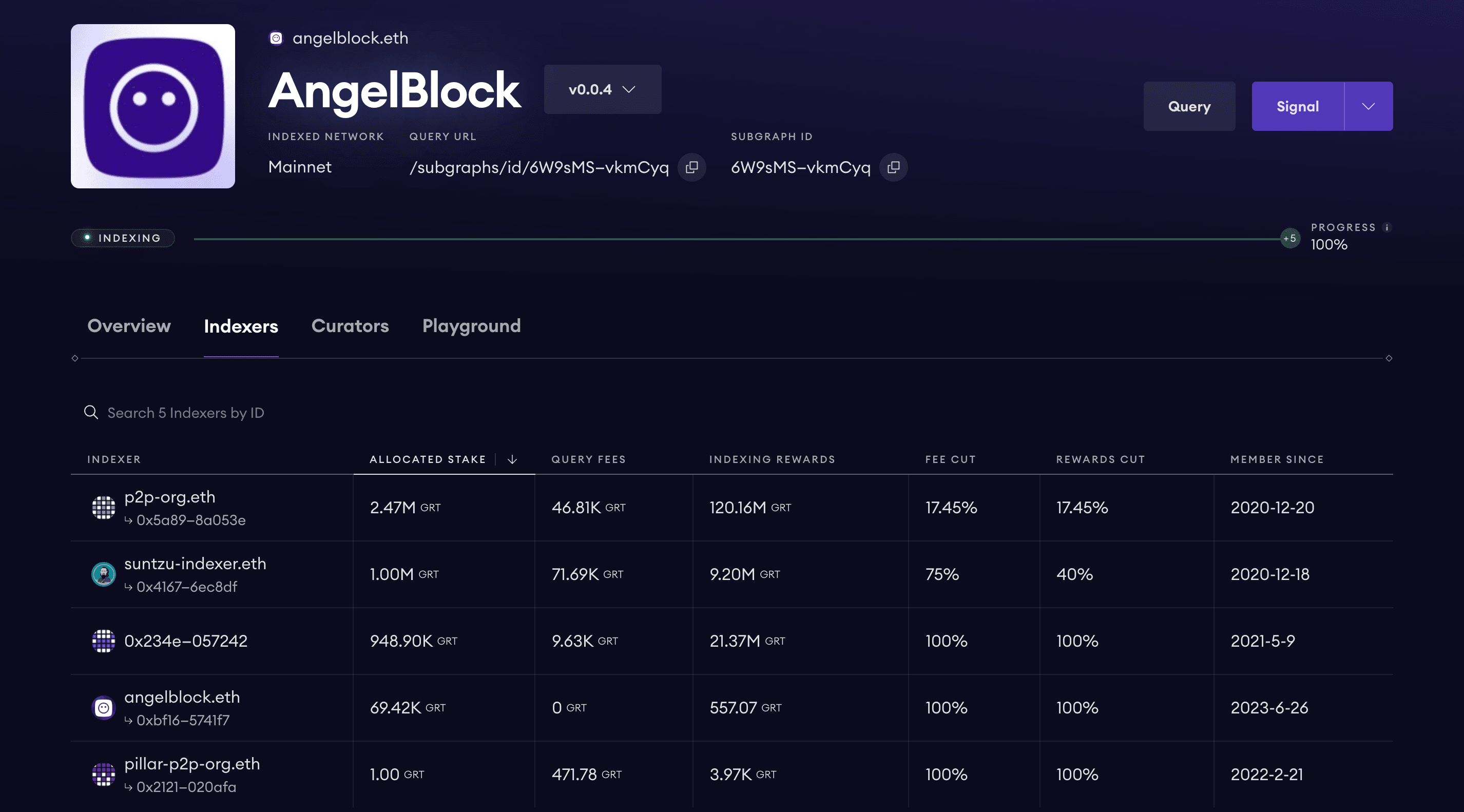
Task: Switch to the Overview tab
Action: 129,325
